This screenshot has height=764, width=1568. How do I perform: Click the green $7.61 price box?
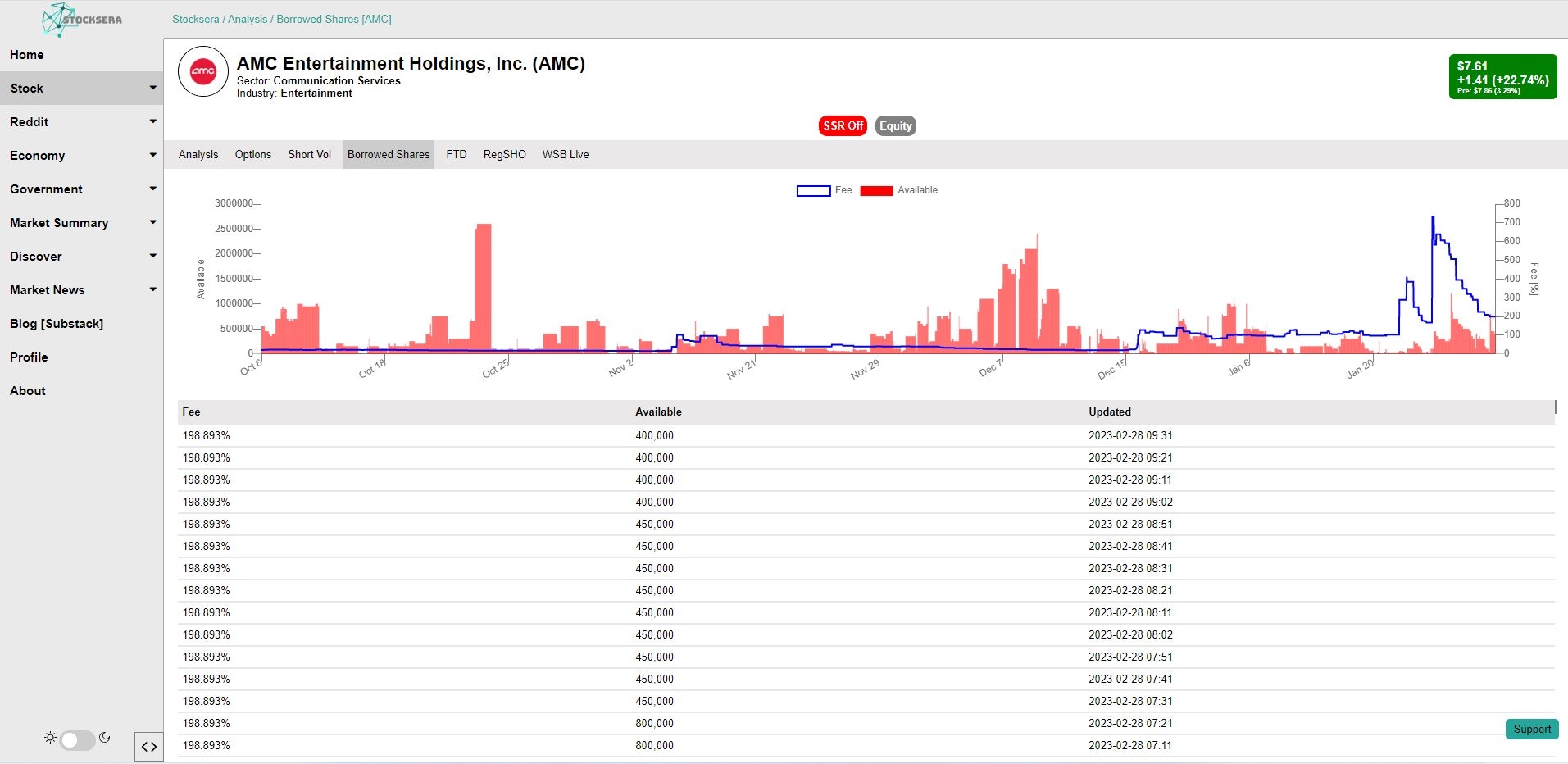tap(1502, 77)
